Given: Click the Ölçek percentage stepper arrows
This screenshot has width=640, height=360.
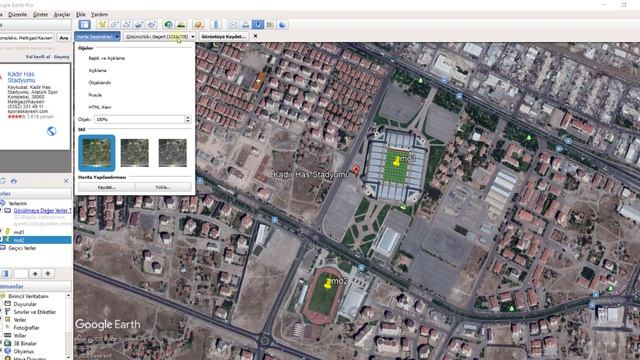Looking at the screenshot, I should 188,119.
